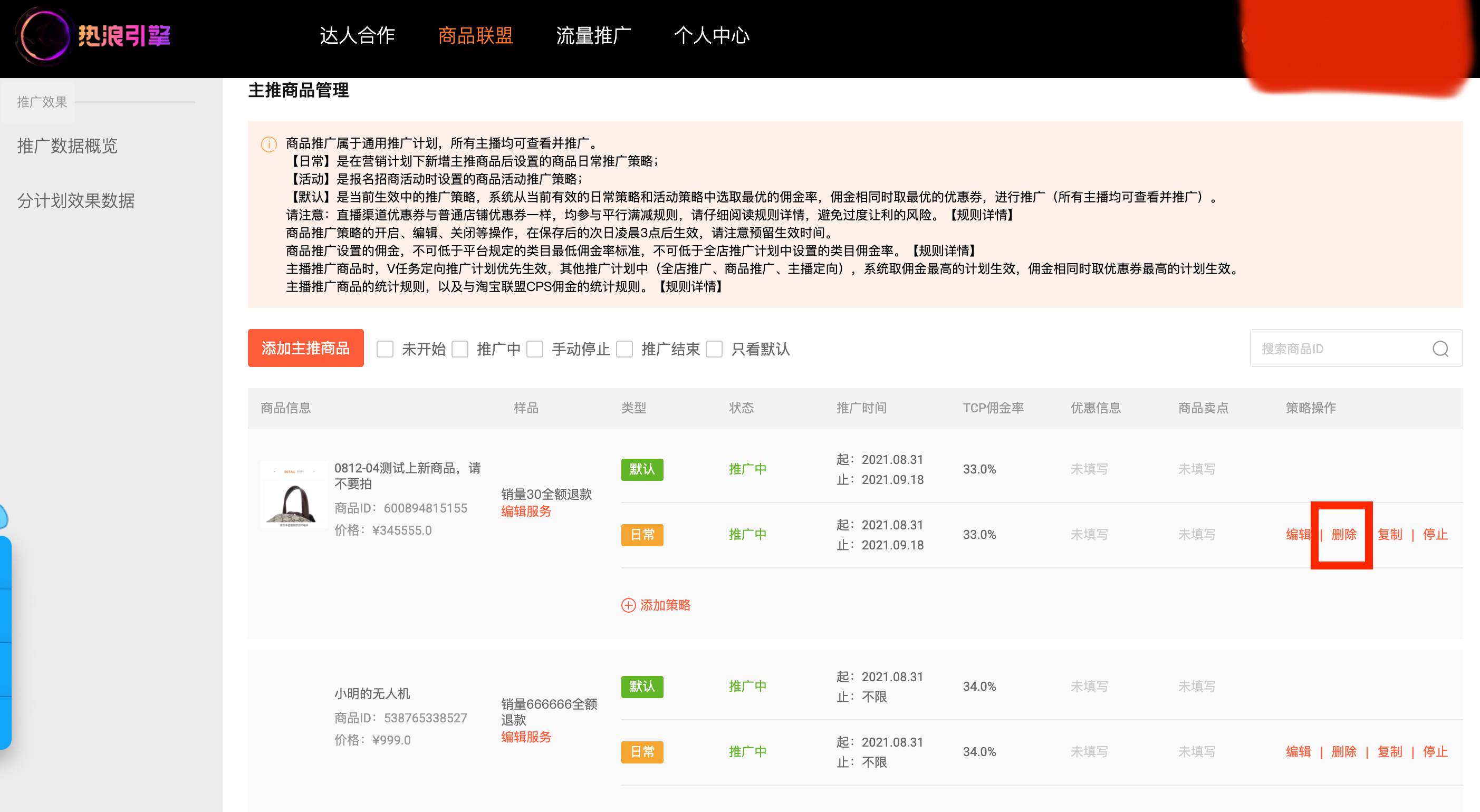The width and height of the screenshot is (1480, 812).
Task: Open the 流量推广 menu
Action: 593,36
